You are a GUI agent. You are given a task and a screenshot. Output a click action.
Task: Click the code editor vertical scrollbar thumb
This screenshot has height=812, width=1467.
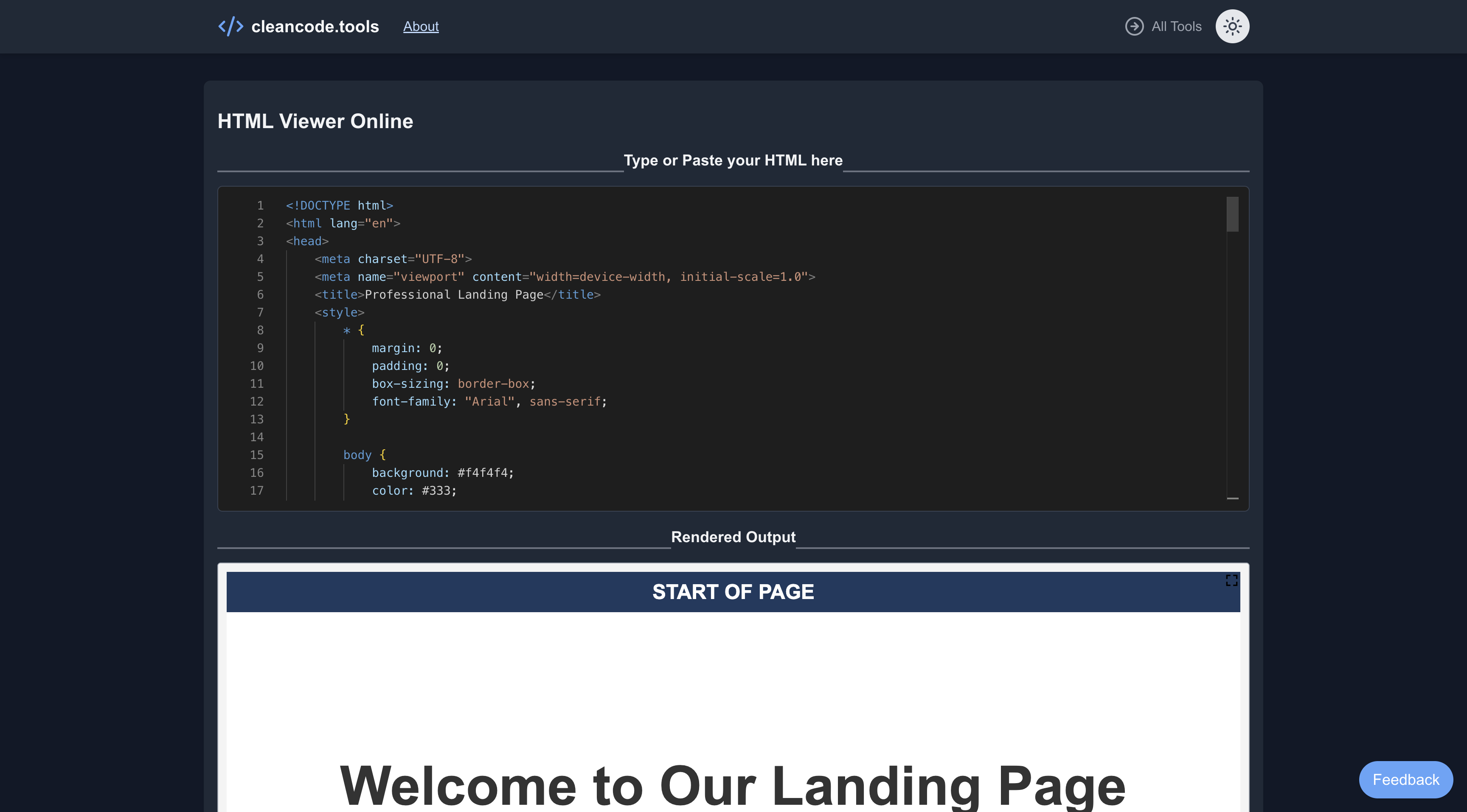1232,214
